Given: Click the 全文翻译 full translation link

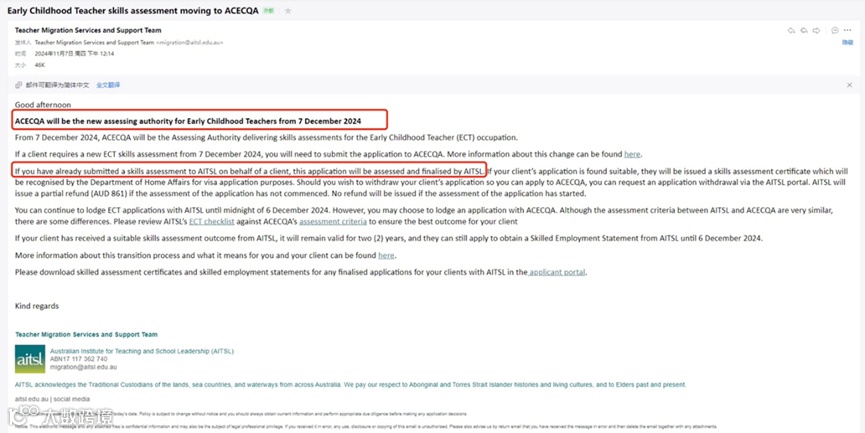Looking at the screenshot, I should pyautogui.click(x=108, y=85).
